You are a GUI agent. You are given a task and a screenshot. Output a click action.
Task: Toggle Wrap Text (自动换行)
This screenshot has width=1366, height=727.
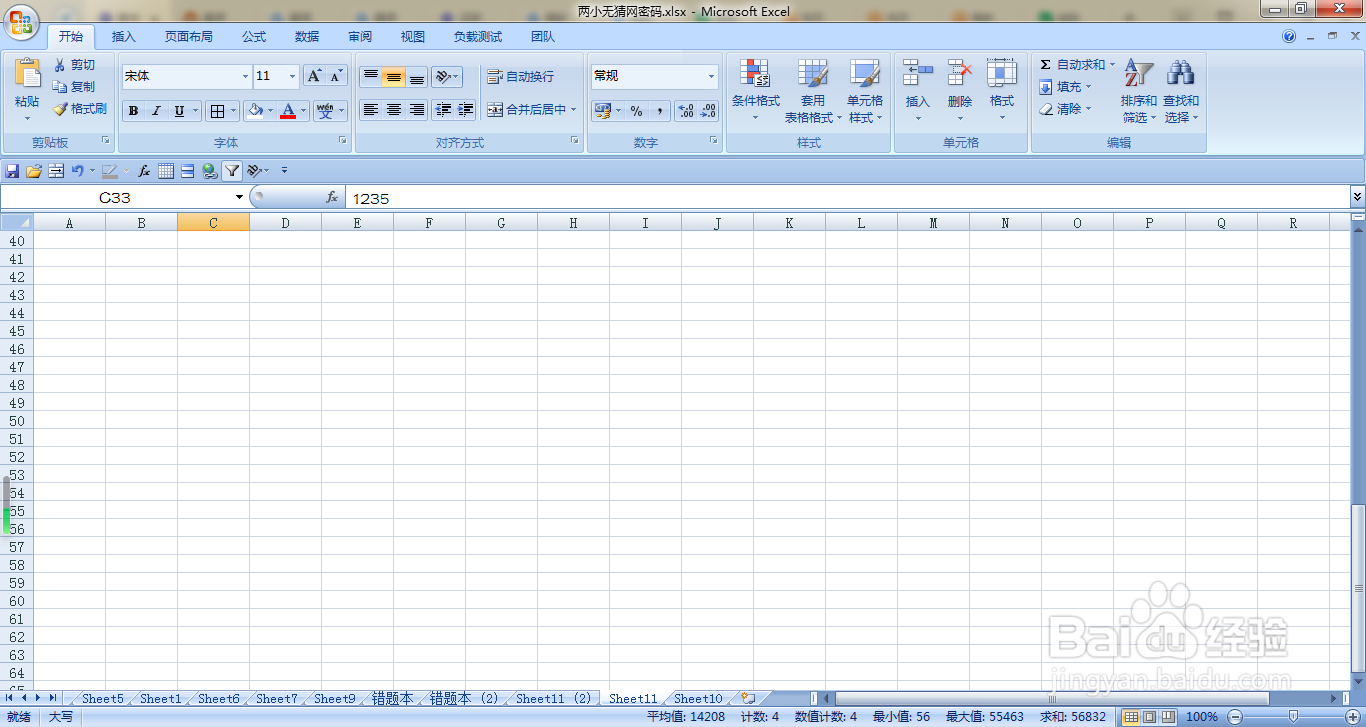coord(520,76)
